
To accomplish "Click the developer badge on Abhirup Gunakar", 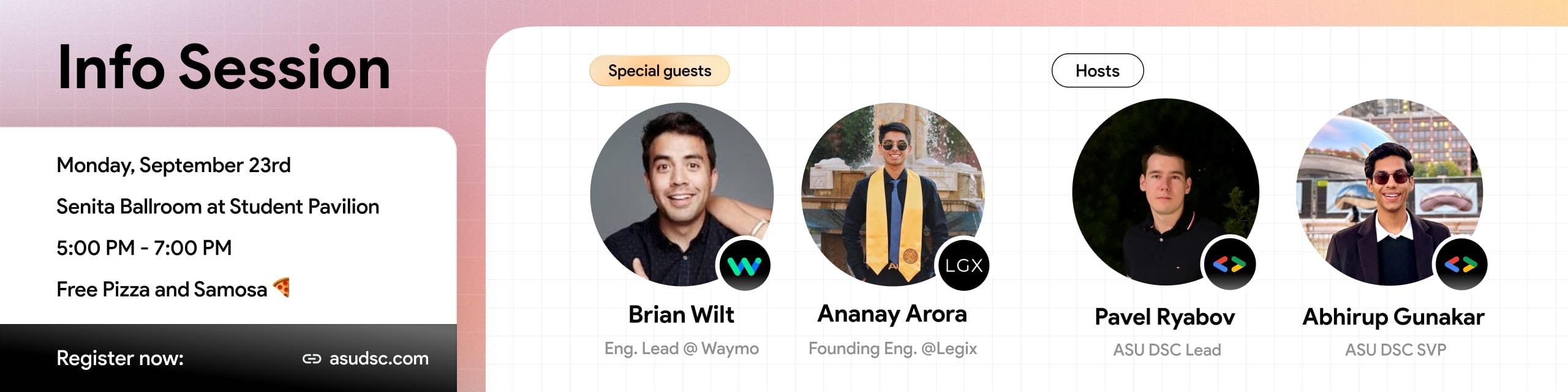I will 1461,264.
